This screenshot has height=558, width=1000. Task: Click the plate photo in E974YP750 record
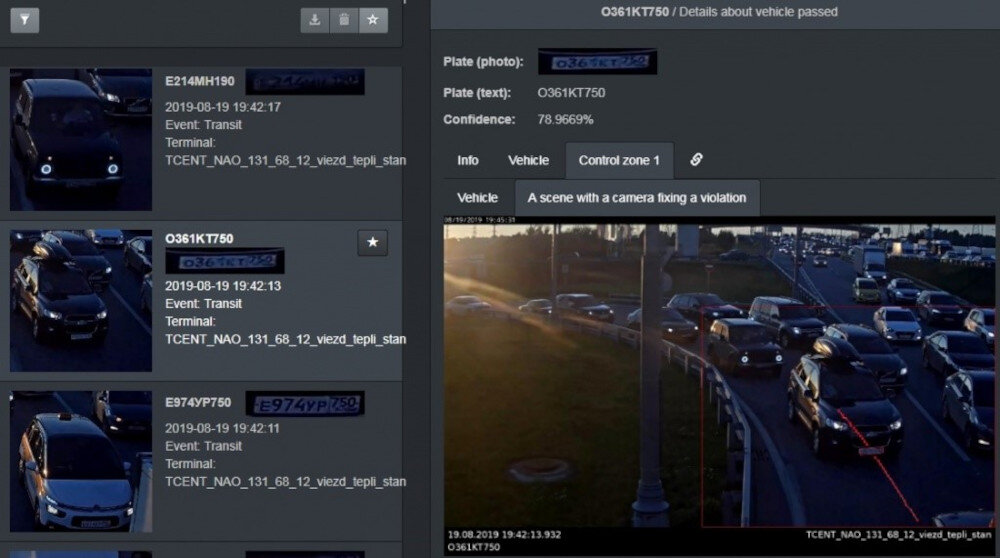305,404
